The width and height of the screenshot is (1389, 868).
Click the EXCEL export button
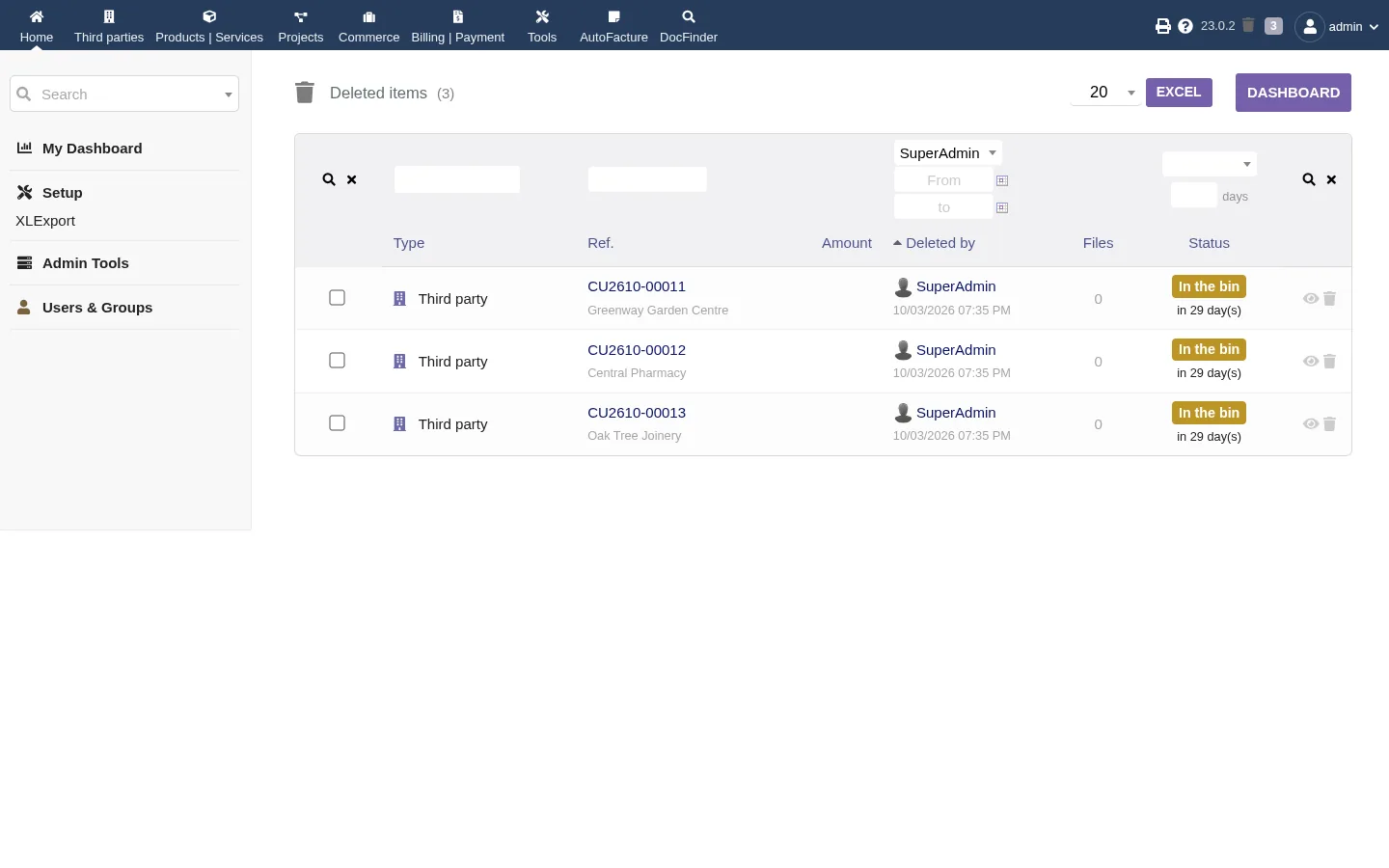1179,93
